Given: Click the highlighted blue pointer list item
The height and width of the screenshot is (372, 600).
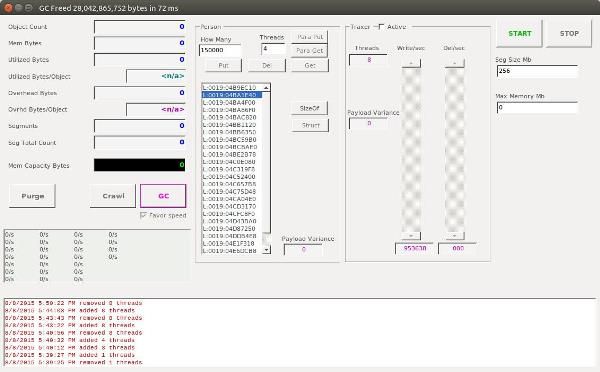Looking at the screenshot, I should (232, 95).
